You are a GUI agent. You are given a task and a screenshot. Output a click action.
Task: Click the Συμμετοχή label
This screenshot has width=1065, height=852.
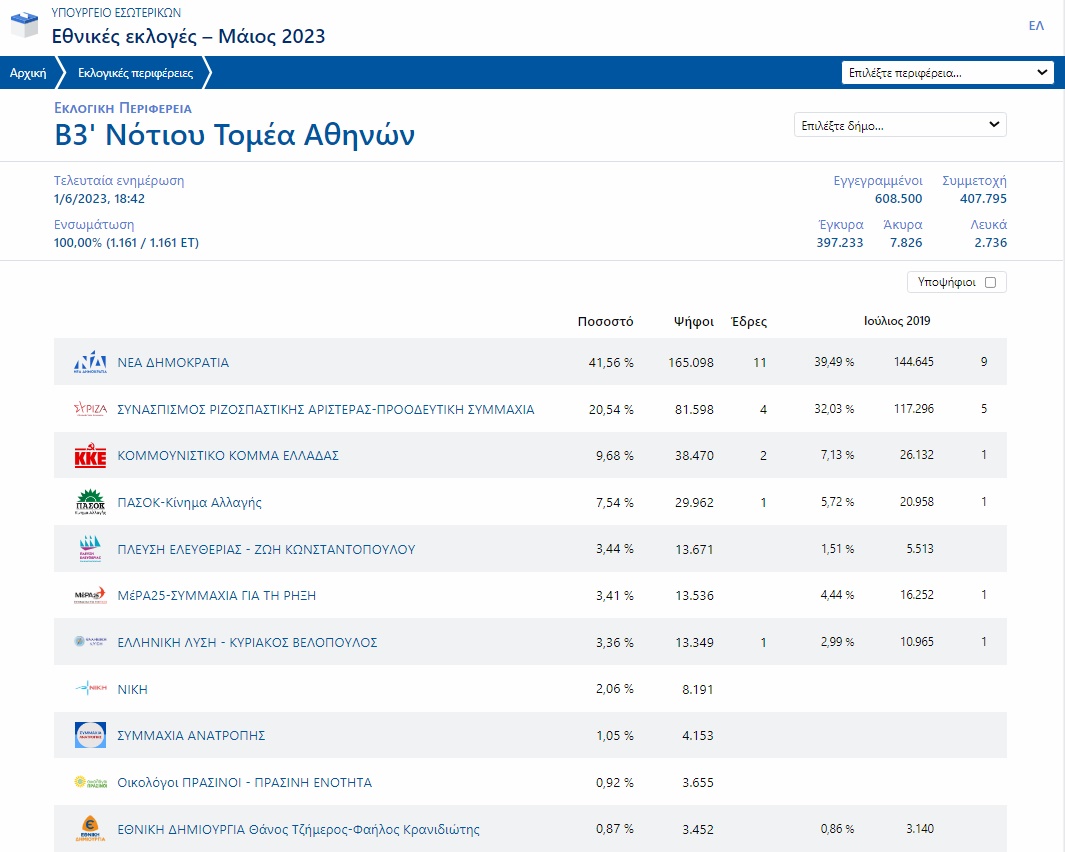pos(974,181)
